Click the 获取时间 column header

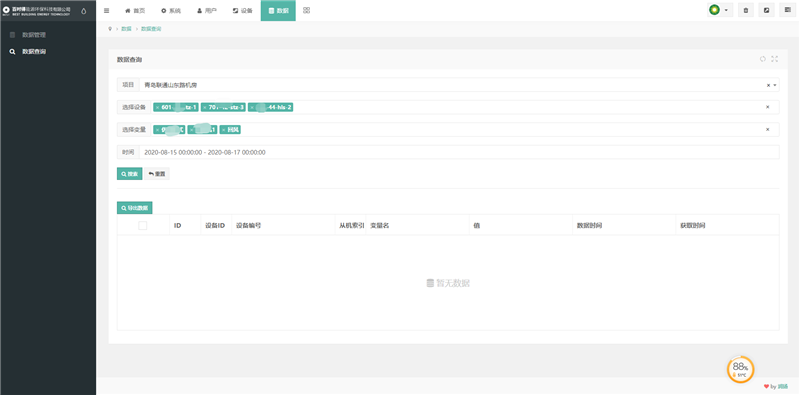click(693, 225)
